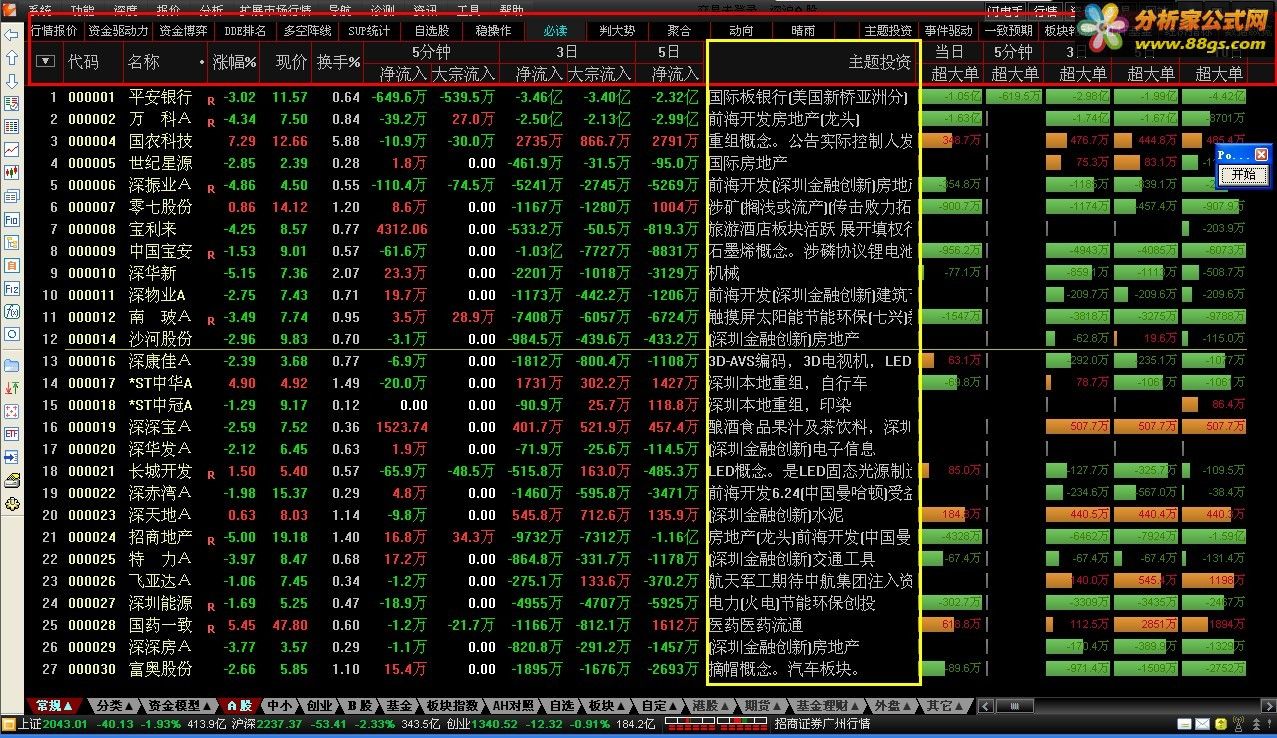1277x738 pixels.
Task: Click the 创业 index value 1340.52
Action: pos(495,724)
